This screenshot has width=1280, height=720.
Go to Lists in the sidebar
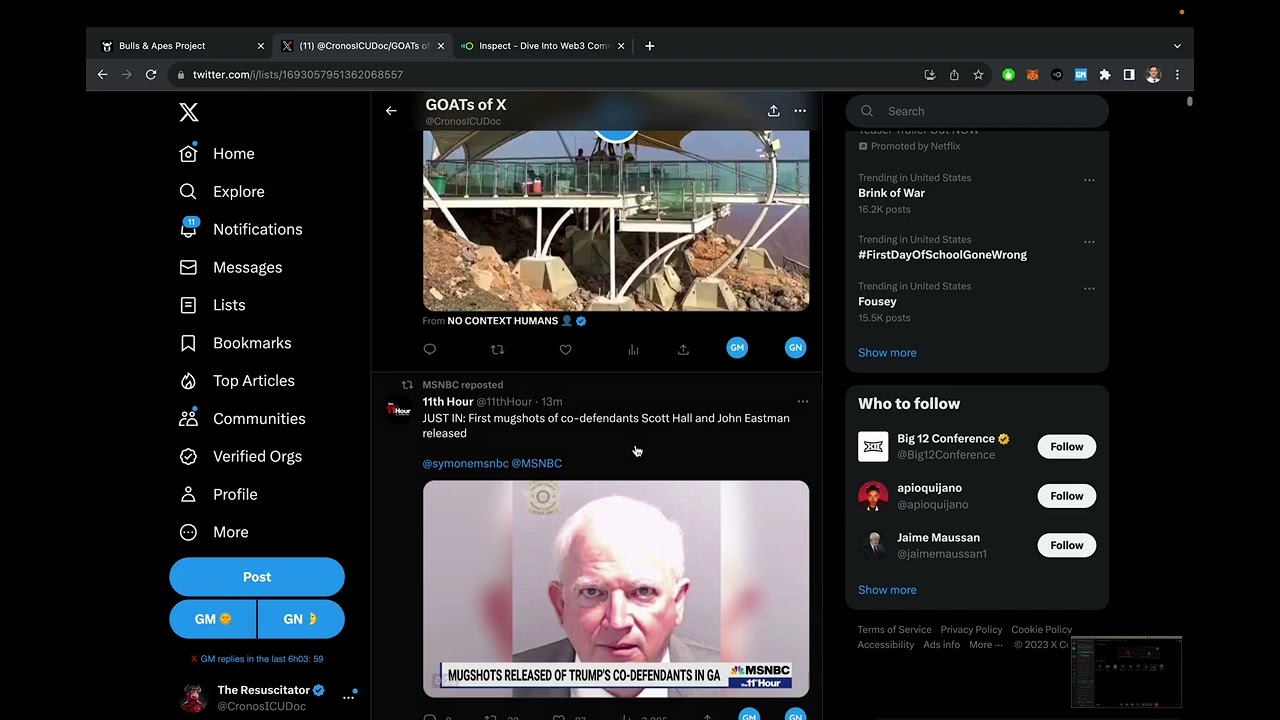[212, 305]
